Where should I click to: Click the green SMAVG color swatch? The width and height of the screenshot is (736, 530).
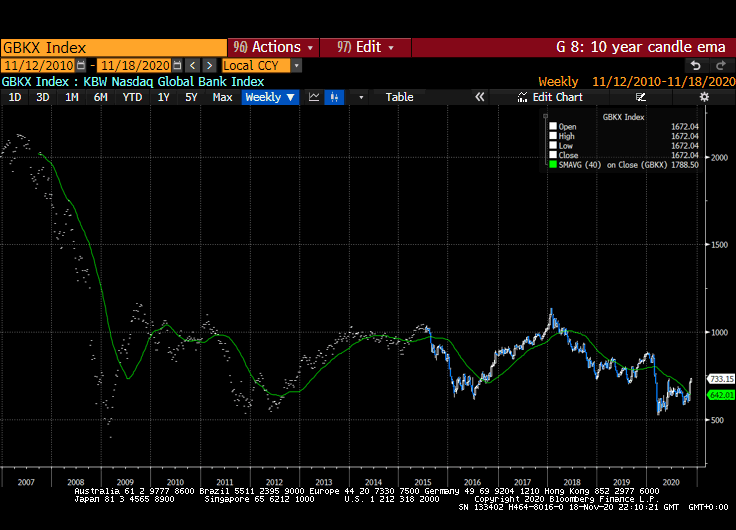click(x=552, y=165)
